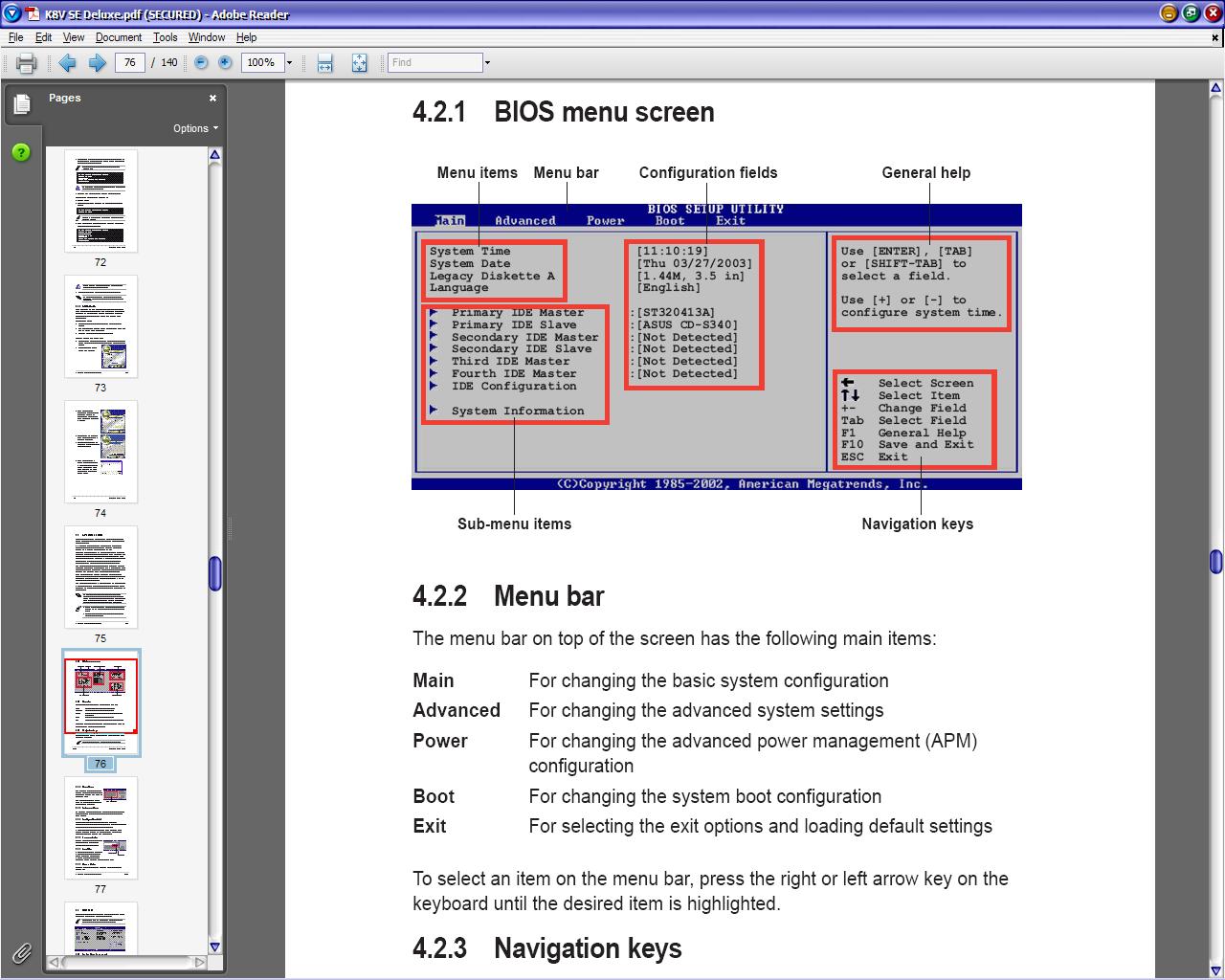Restore the Adobe Reader window size
1225x980 pixels.
tap(1190, 13)
